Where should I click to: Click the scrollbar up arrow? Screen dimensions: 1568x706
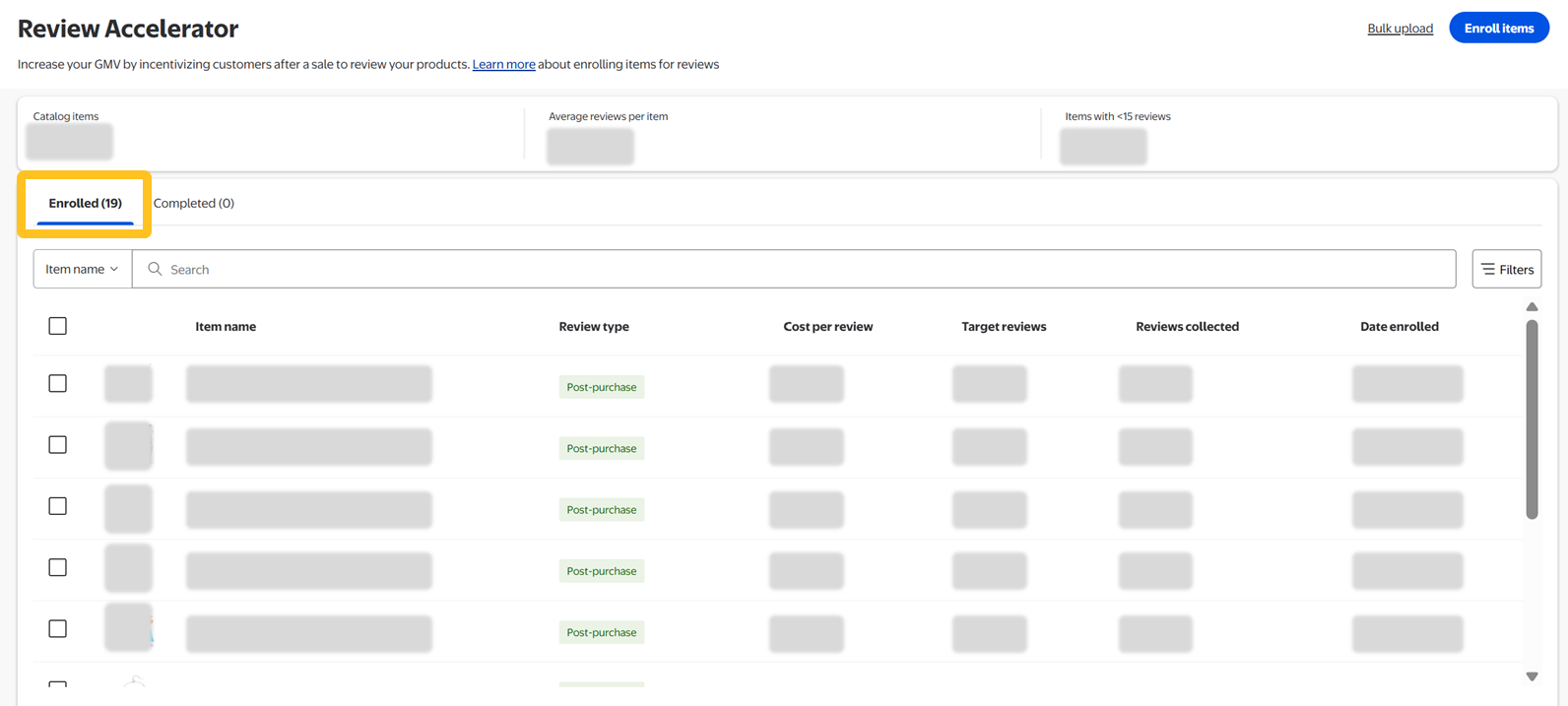coord(1532,307)
